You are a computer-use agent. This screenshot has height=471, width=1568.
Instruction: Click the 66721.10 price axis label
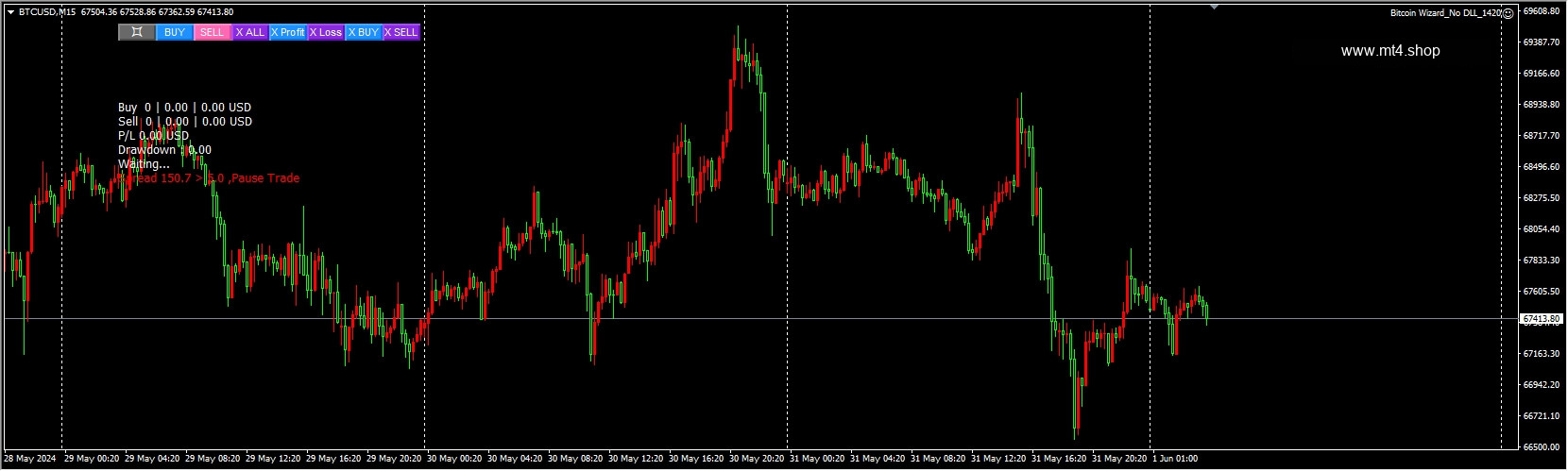pos(1542,416)
